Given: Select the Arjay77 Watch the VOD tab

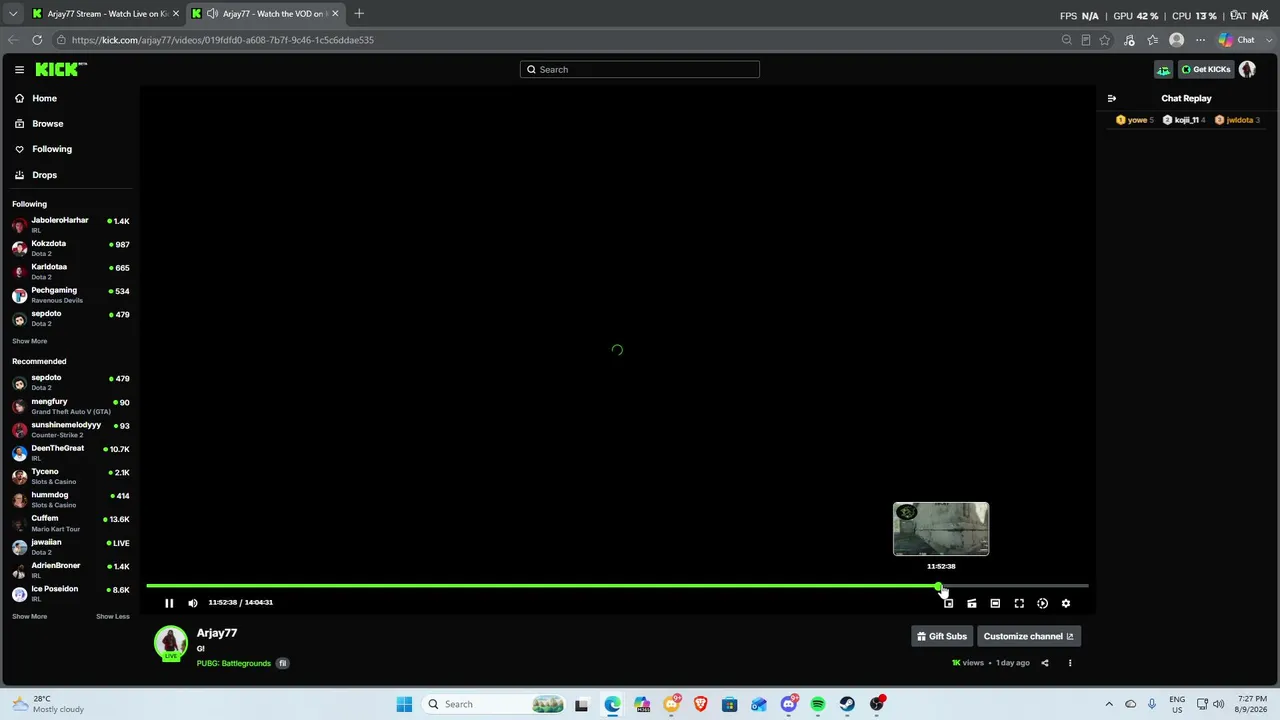Looking at the screenshot, I should (266, 14).
